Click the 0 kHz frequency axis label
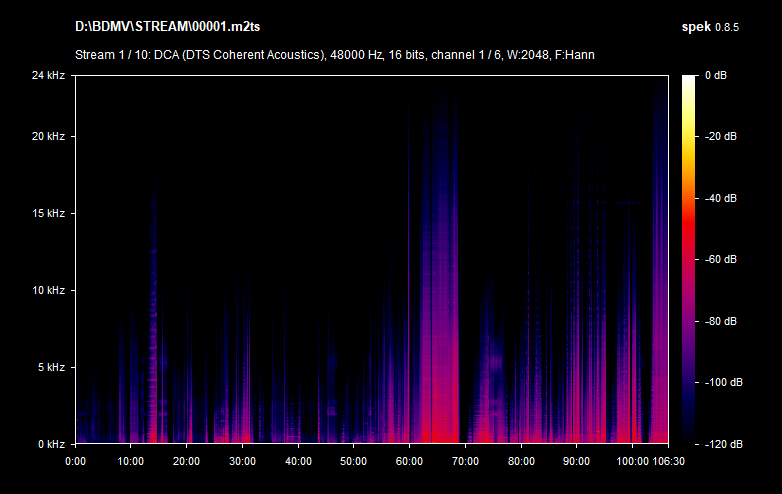 tap(50, 444)
